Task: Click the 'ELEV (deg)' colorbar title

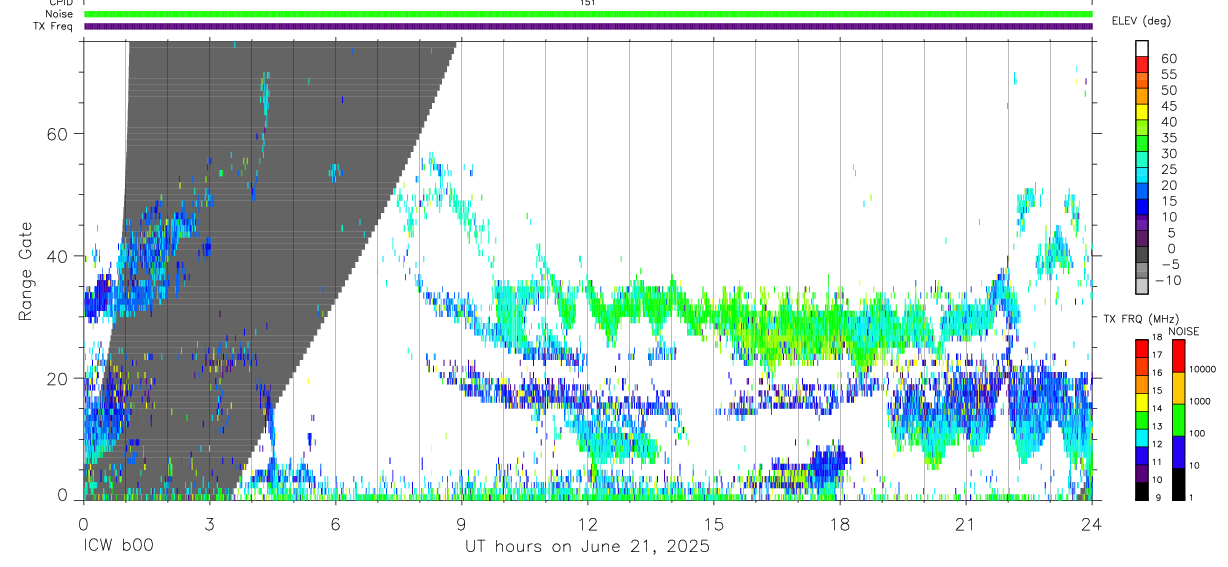Action: pos(1141,21)
